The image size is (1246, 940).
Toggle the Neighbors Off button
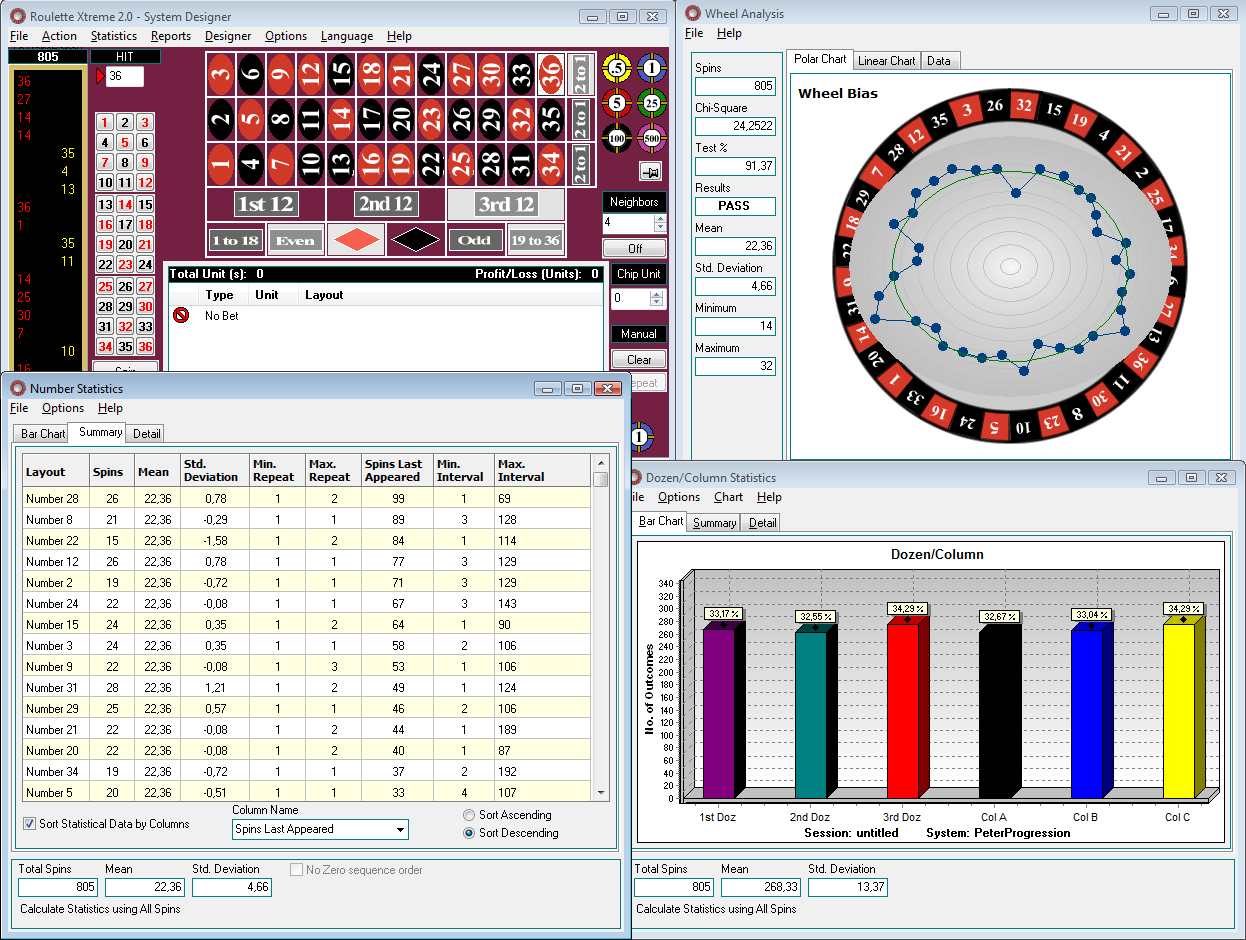(634, 248)
